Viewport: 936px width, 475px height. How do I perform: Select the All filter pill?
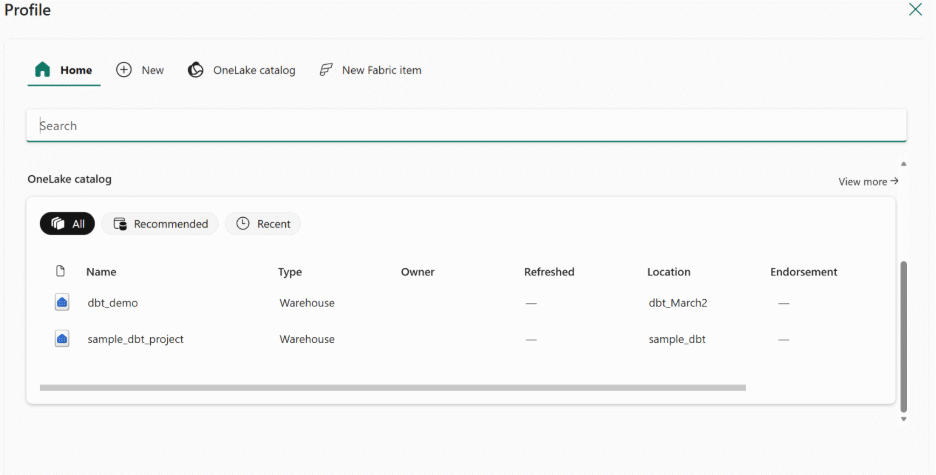coord(67,224)
